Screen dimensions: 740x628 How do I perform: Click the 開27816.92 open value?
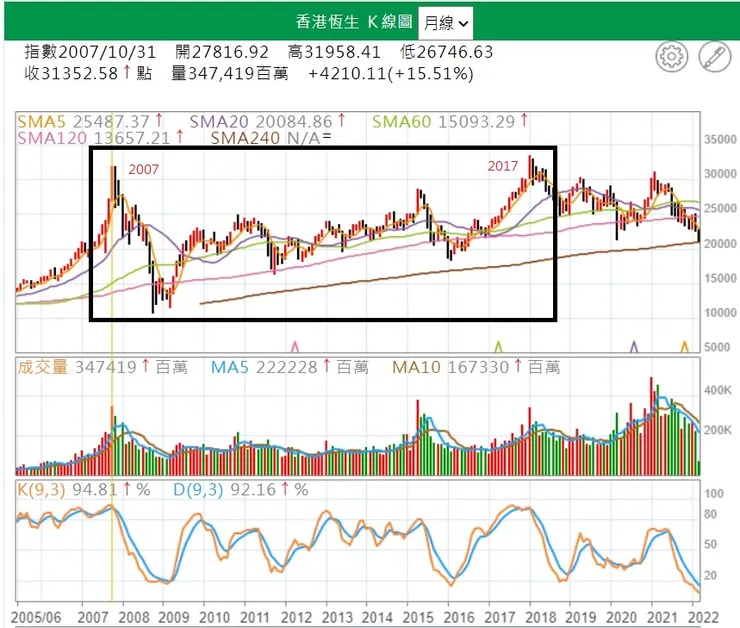(x=222, y=52)
